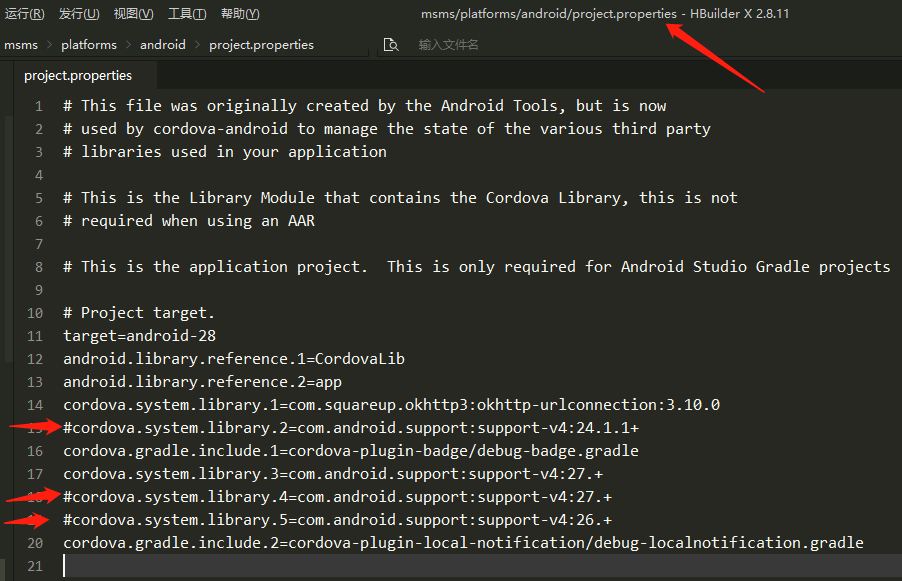Select the project.properties editor tab
This screenshot has width=902, height=581.
pos(78,75)
